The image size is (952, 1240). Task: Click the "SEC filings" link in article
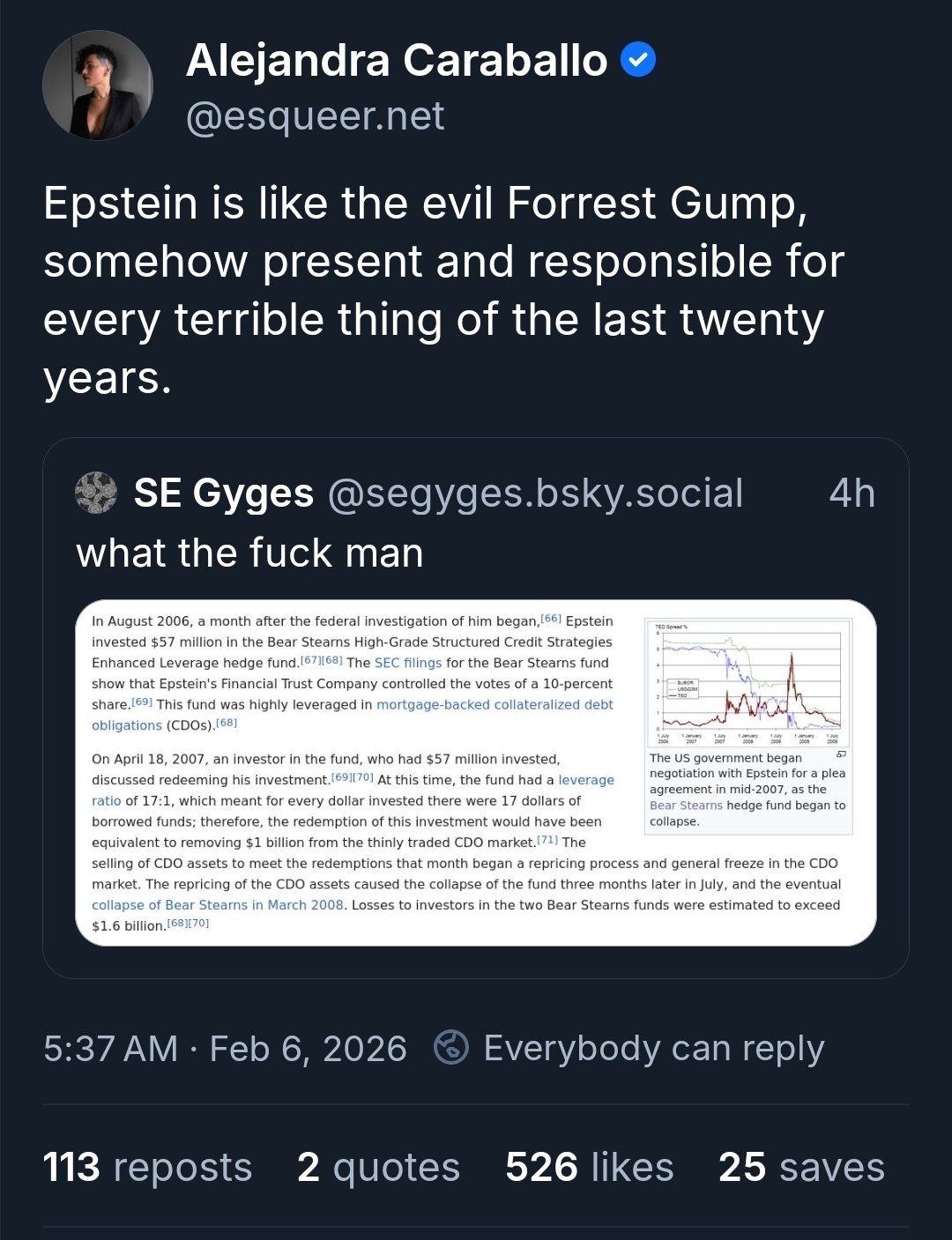[x=408, y=663]
